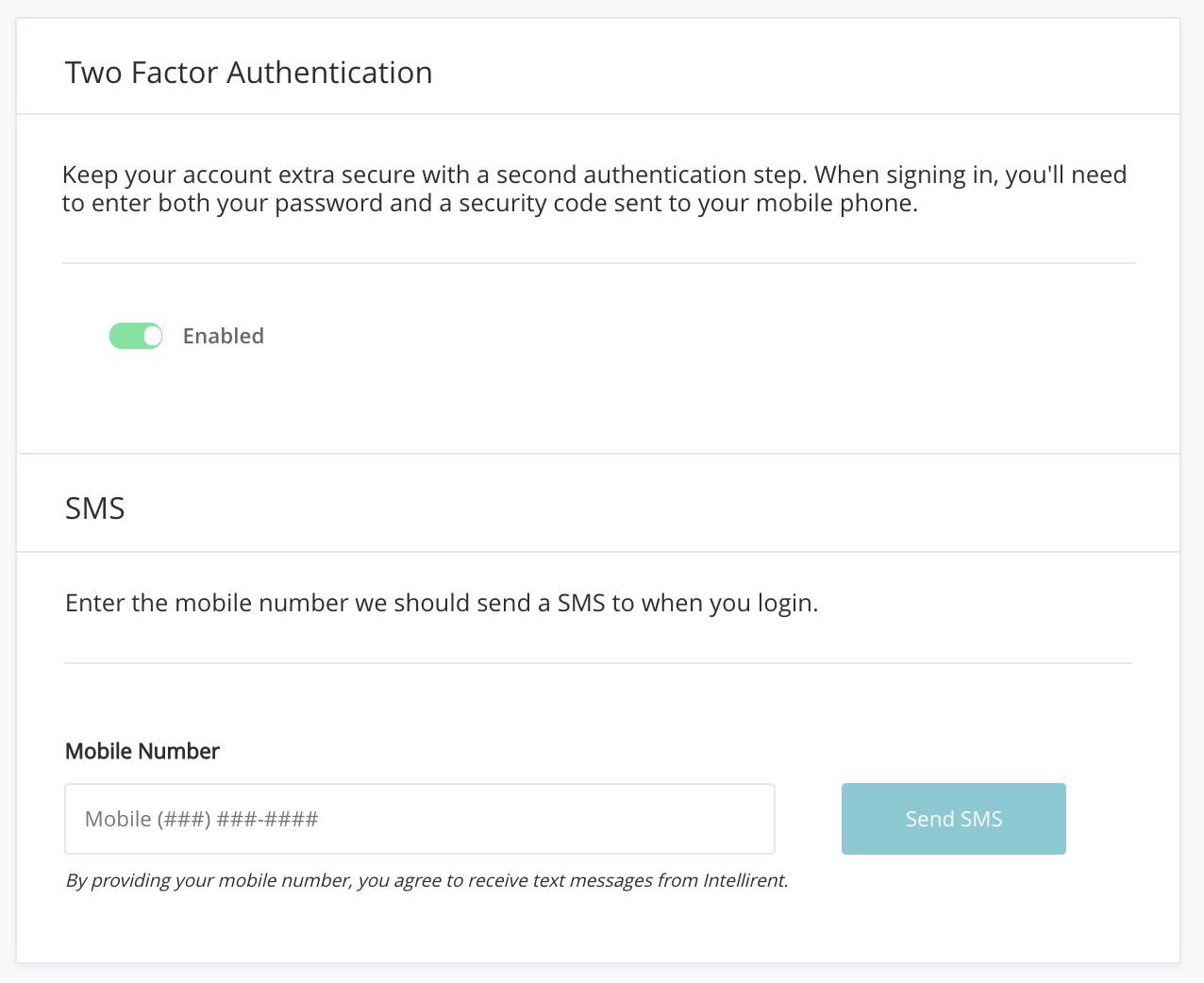The width and height of the screenshot is (1204, 983).
Task: Click the SMS section heading
Action: coord(95,508)
